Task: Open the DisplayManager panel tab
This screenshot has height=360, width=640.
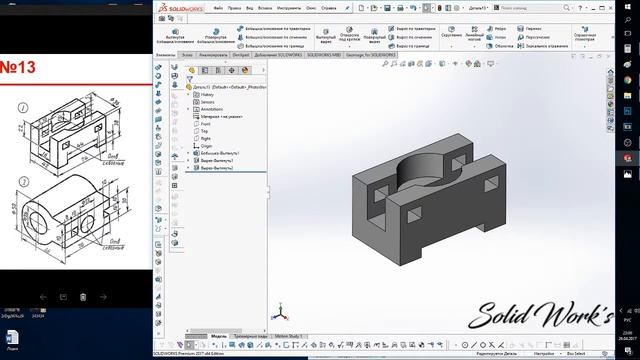Action: point(245,70)
